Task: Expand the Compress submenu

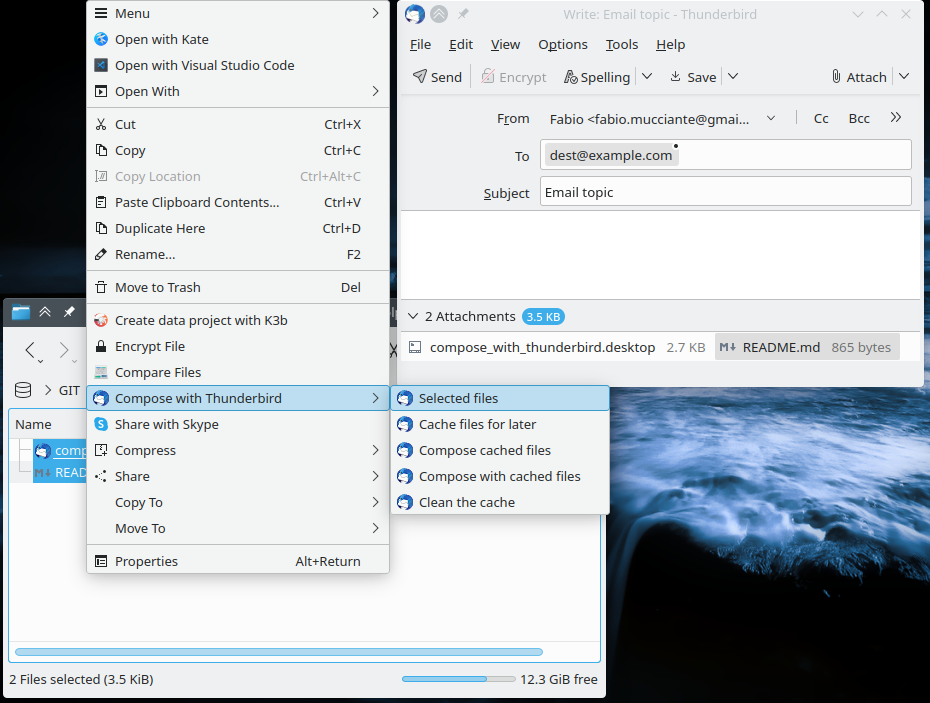Action: click(238, 450)
